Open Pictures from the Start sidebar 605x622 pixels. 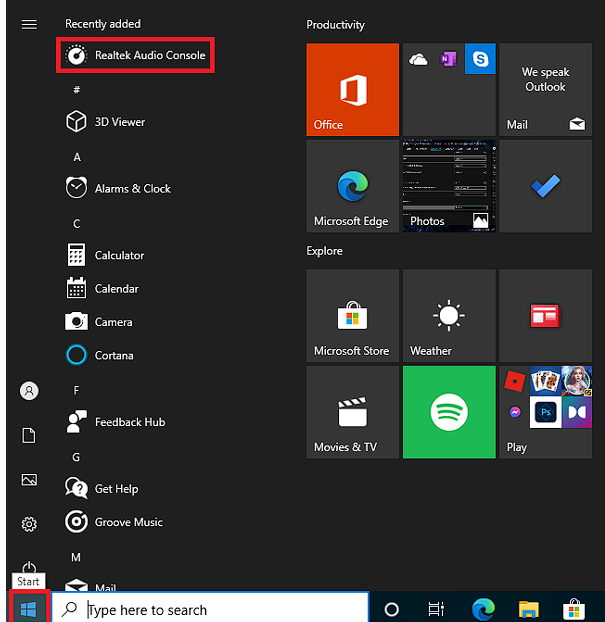click(x=29, y=480)
